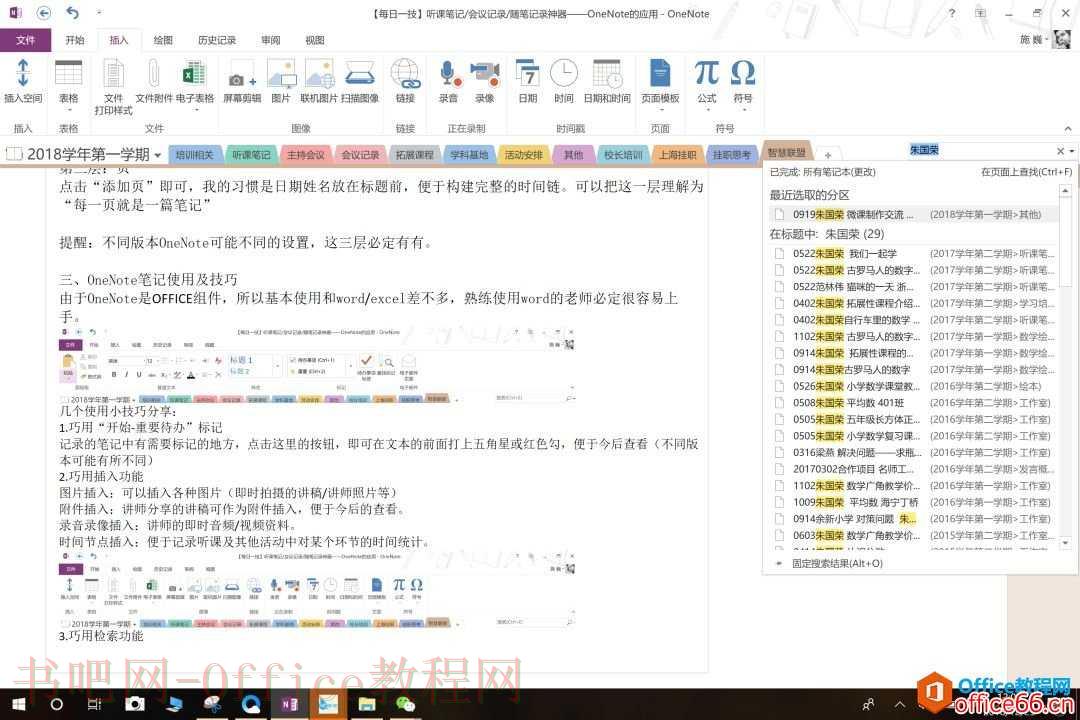
Task: Click 在页面上查找(Ctrl+F) link
Action: pyautogui.click(x=1026, y=172)
